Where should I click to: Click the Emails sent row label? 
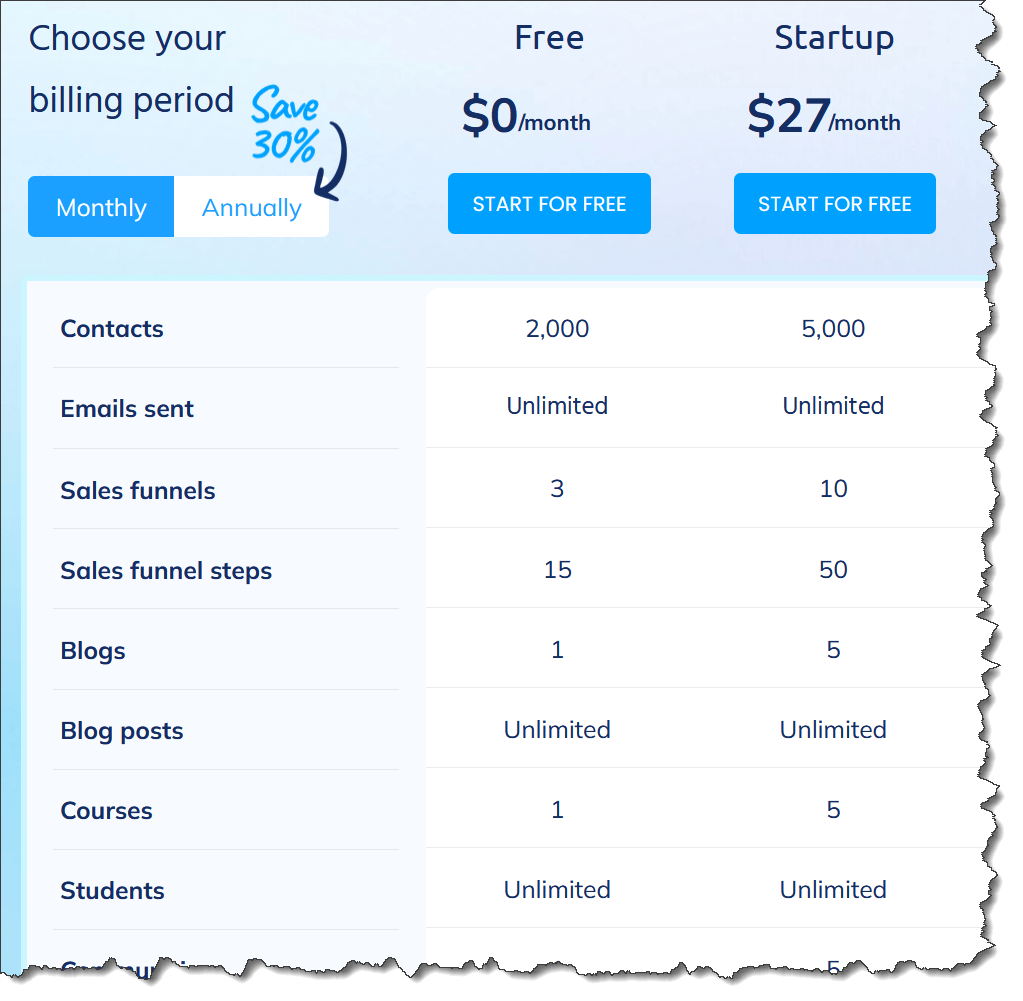[x=127, y=409]
